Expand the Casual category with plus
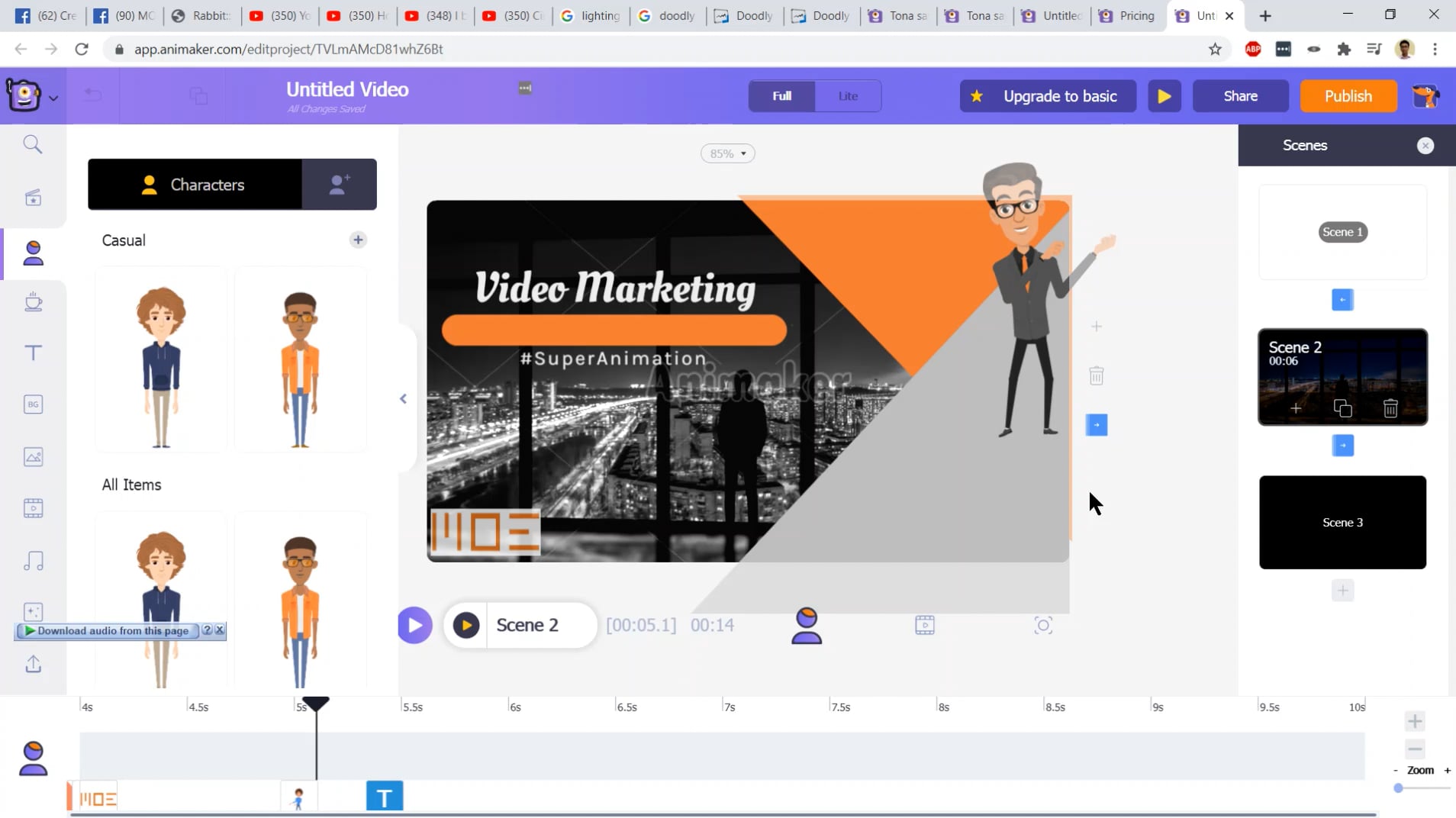The image size is (1456, 818). [x=358, y=240]
